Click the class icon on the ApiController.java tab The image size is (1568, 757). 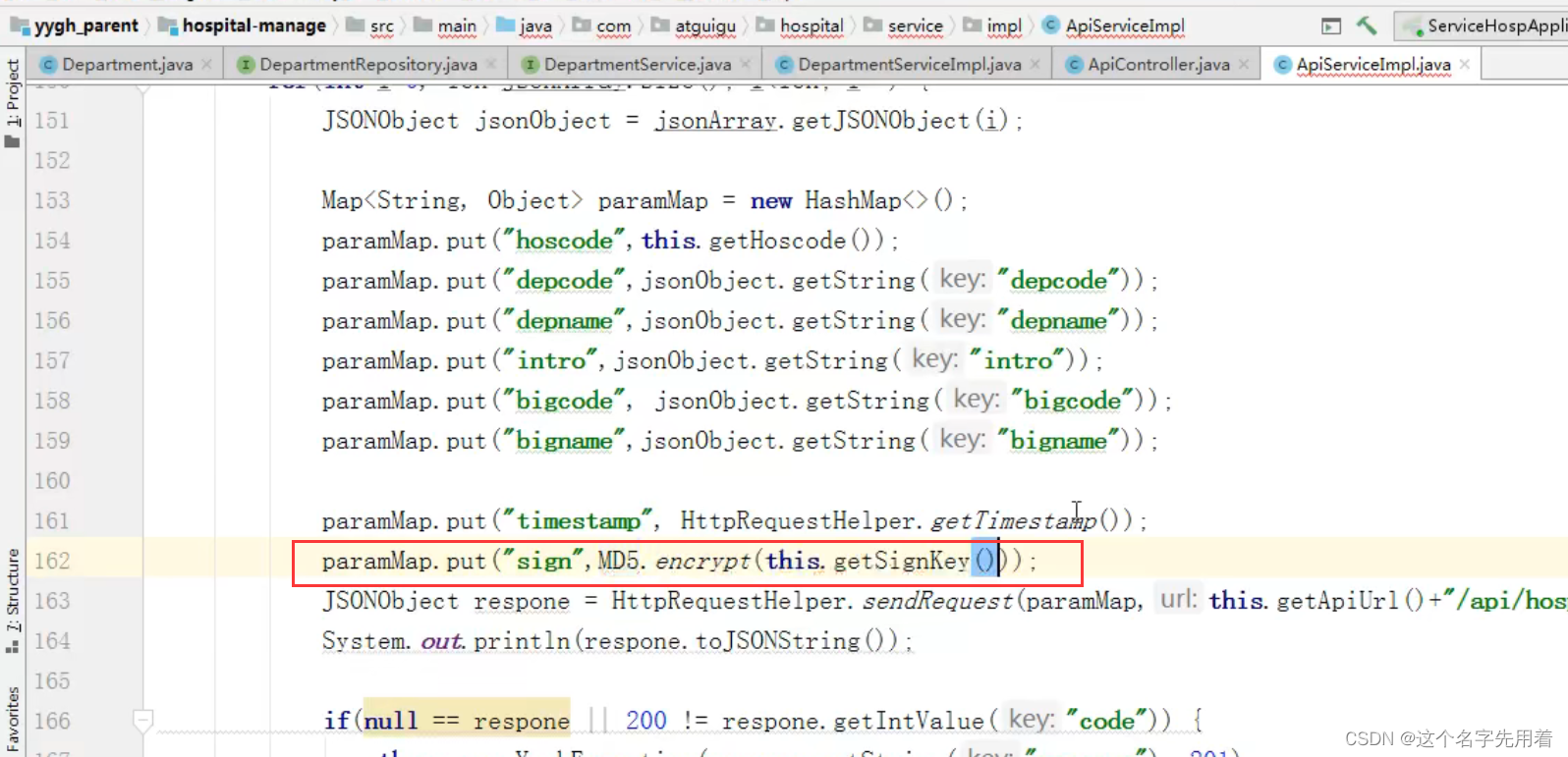1074,65
